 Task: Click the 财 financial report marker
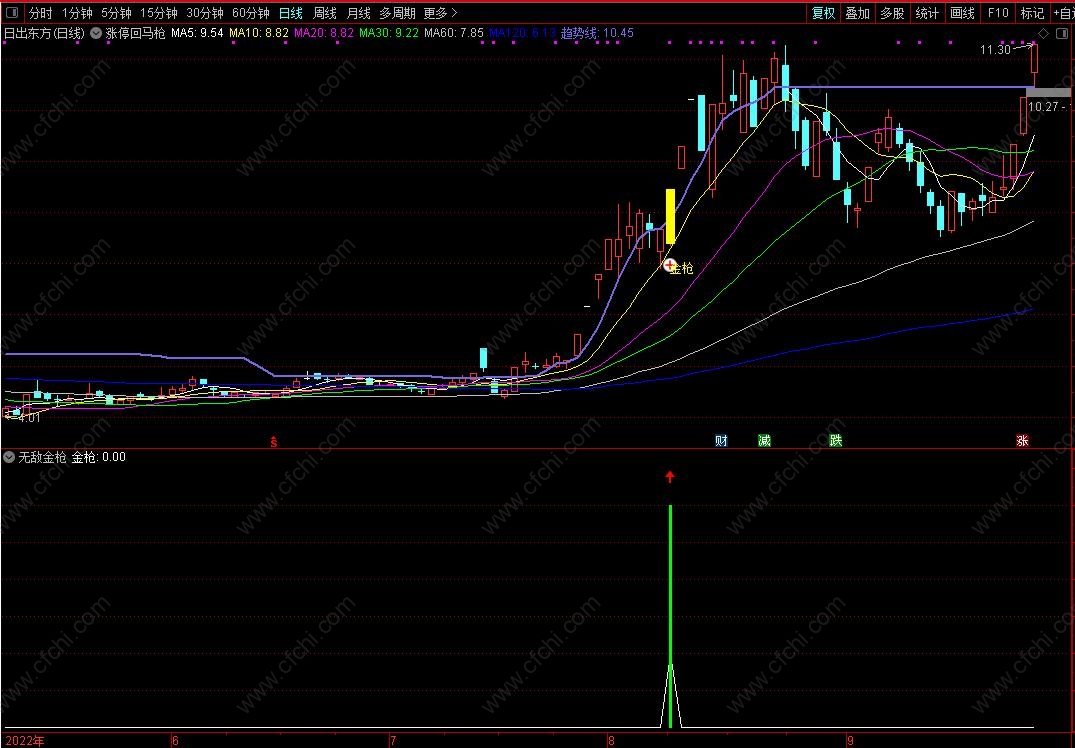(721, 441)
